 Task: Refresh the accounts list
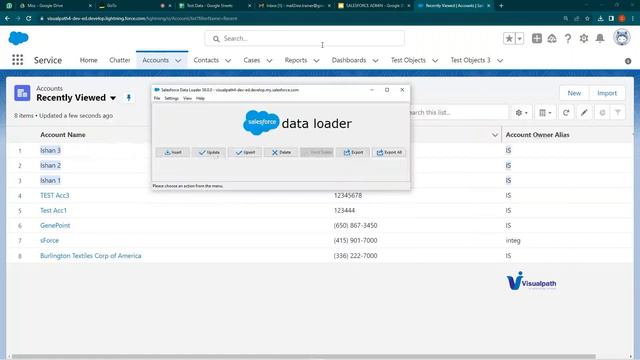566,113
